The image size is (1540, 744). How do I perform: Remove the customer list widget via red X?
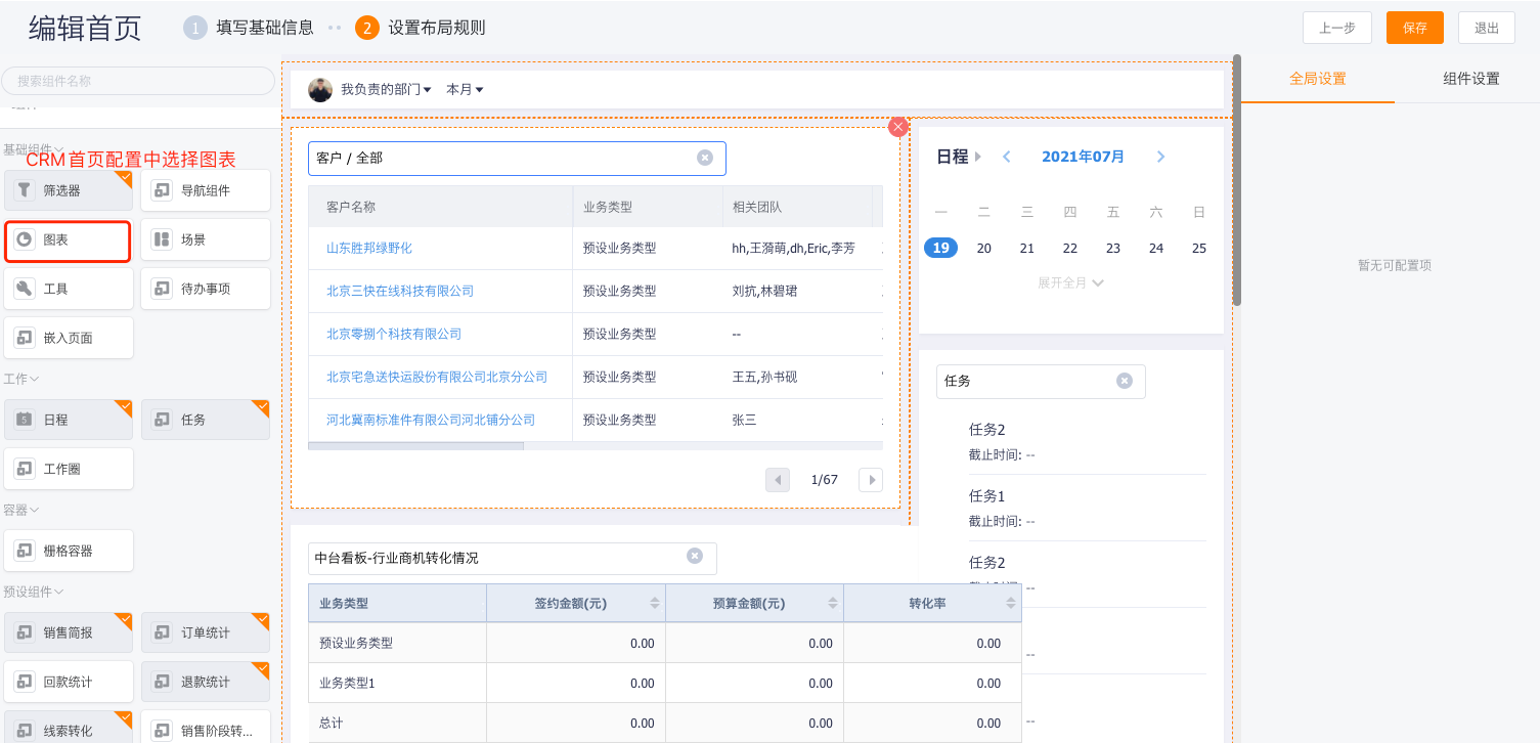point(898,126)
